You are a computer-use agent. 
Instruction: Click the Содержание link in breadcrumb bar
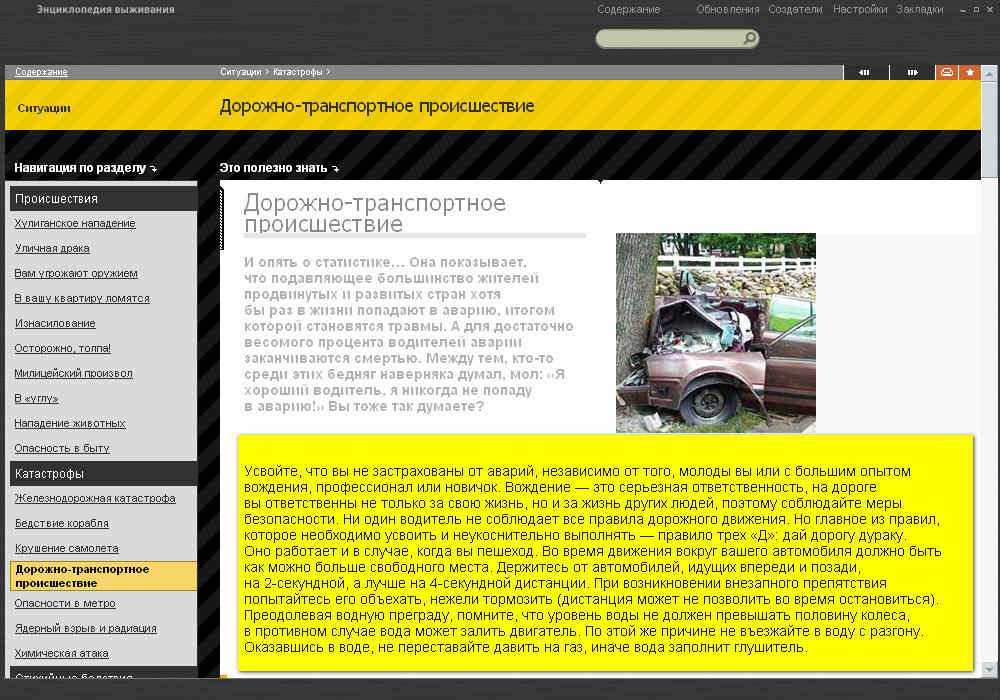(41, 72)
